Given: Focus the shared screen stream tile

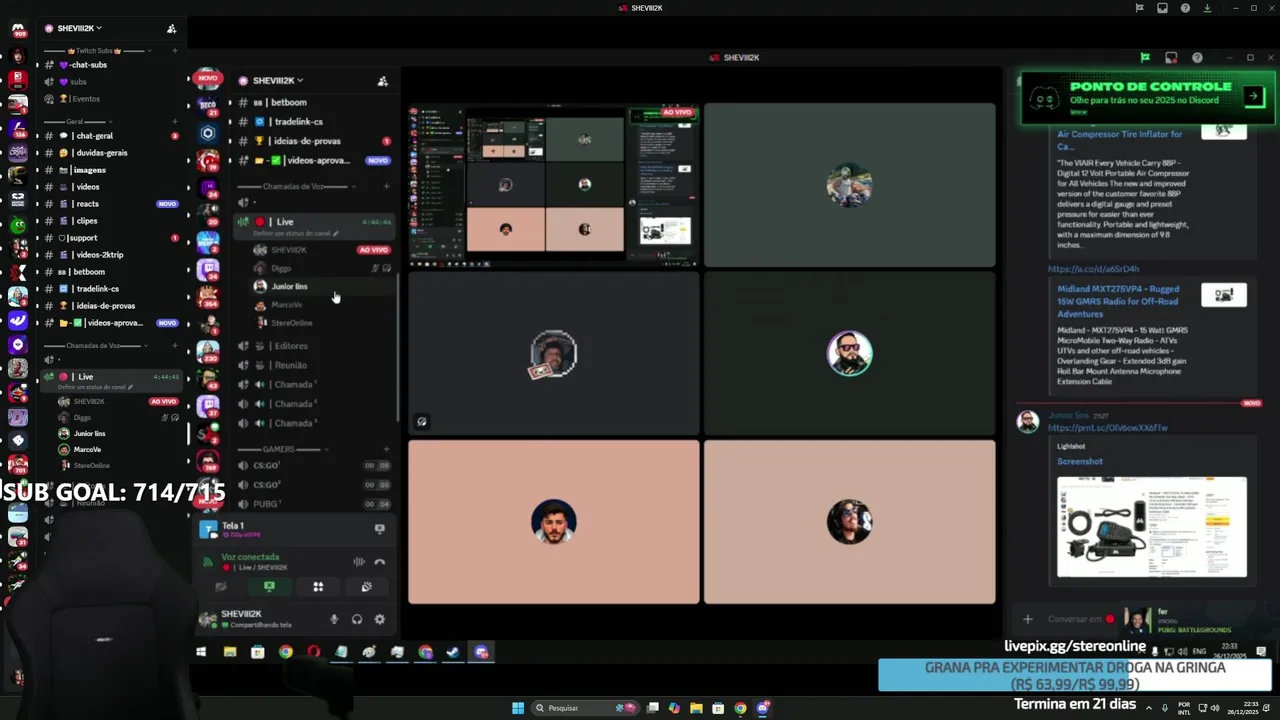Looking at the screenshot, I should (x=553, y=185).
